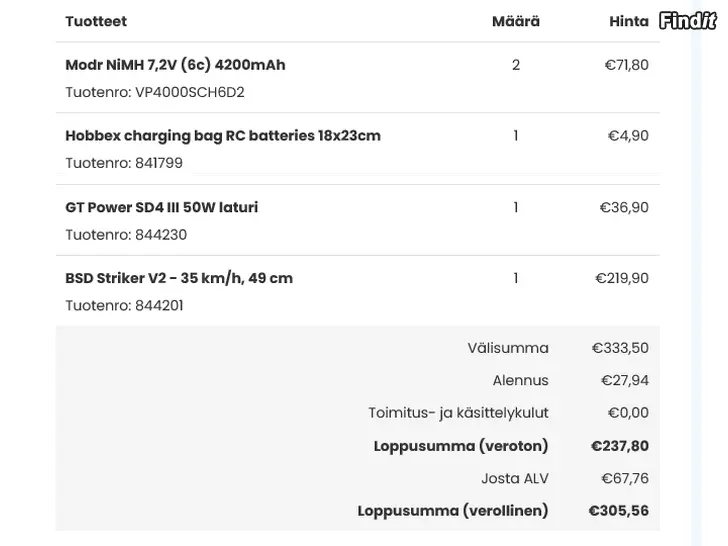The width and height of the screenshot is (728, 546).
Task: Click product number 844230
Action: point(161,235)
